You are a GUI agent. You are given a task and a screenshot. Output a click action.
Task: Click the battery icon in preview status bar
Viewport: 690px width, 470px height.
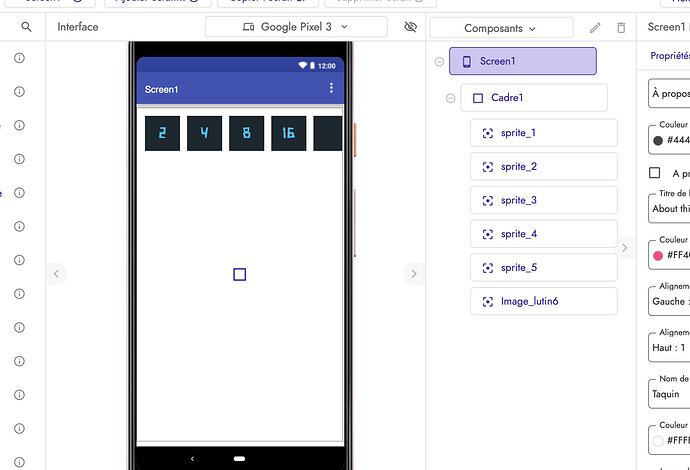312,66
